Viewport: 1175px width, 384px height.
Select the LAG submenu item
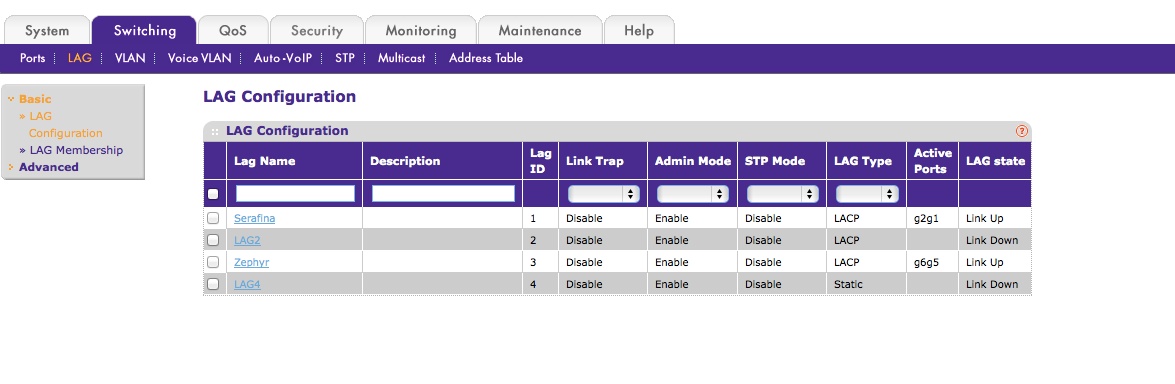coord(79,58)
